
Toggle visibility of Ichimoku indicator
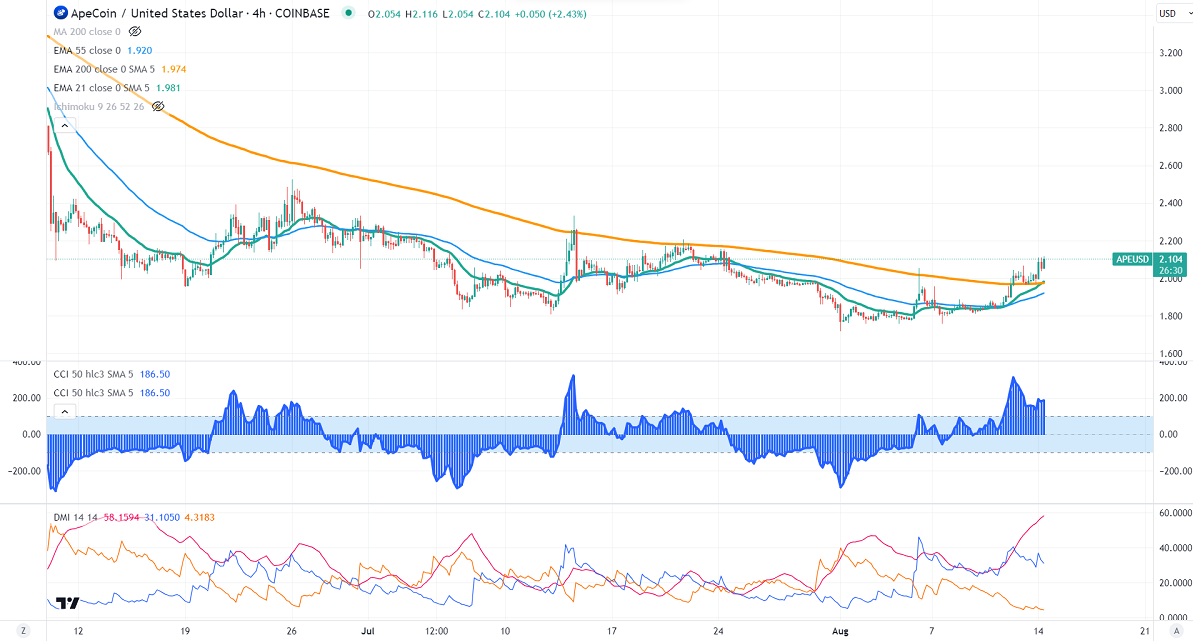tap(157, 107)
